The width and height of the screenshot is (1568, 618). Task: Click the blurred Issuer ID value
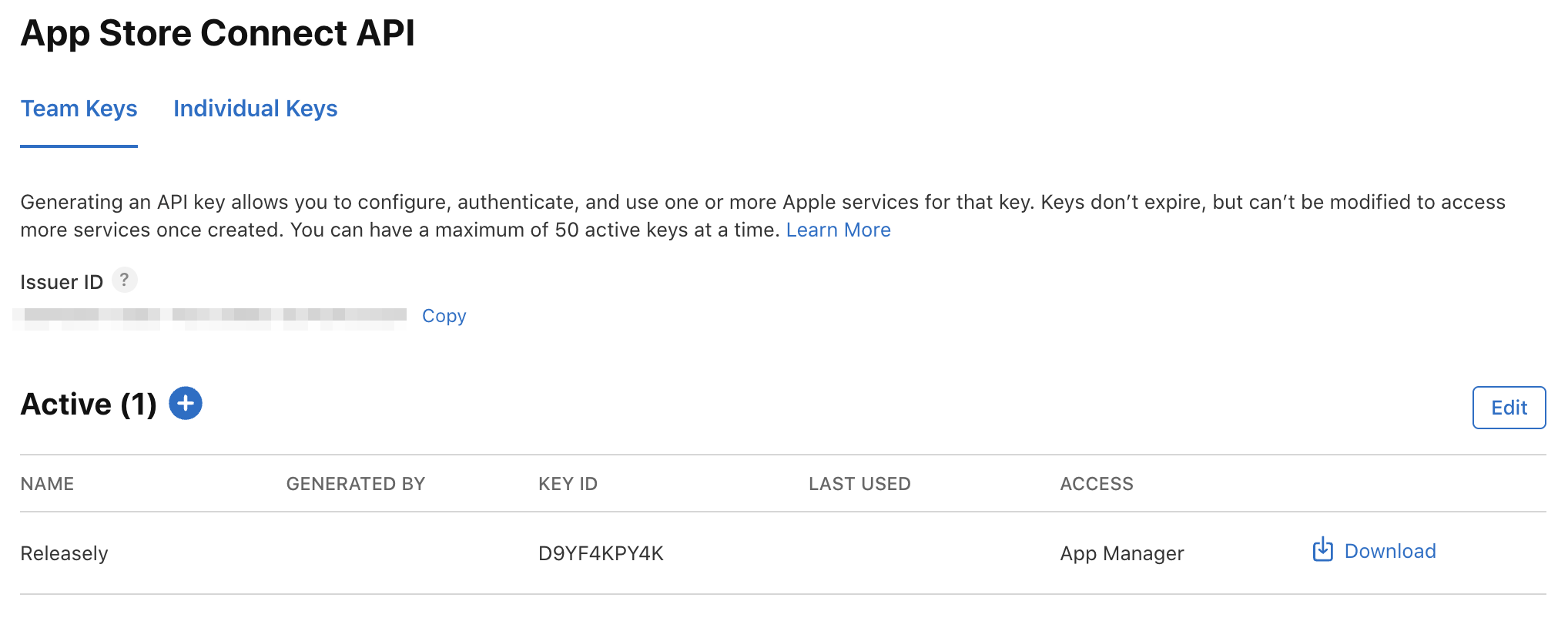[210, 318]
